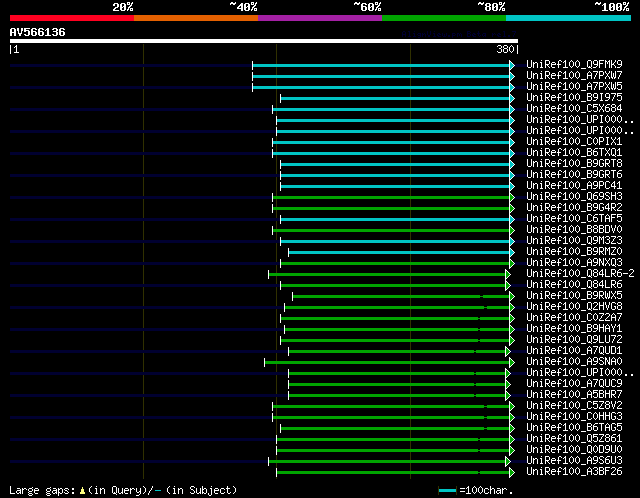
Task: Click the orange ~40% identity legend segment
Action: pos(196,18)
